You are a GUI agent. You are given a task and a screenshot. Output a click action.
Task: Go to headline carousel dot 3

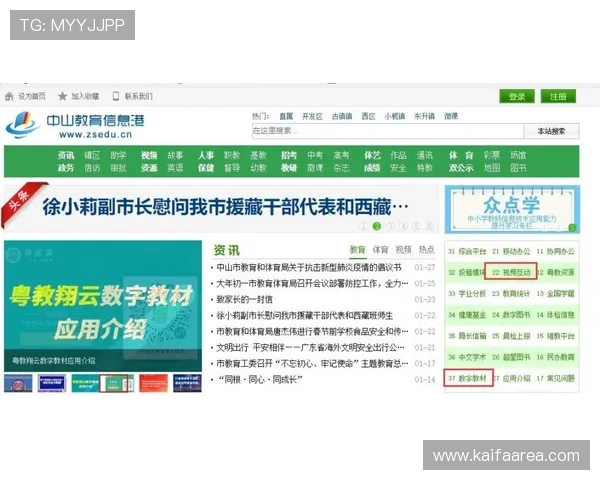pyautogui.click(x=390, y=226)
